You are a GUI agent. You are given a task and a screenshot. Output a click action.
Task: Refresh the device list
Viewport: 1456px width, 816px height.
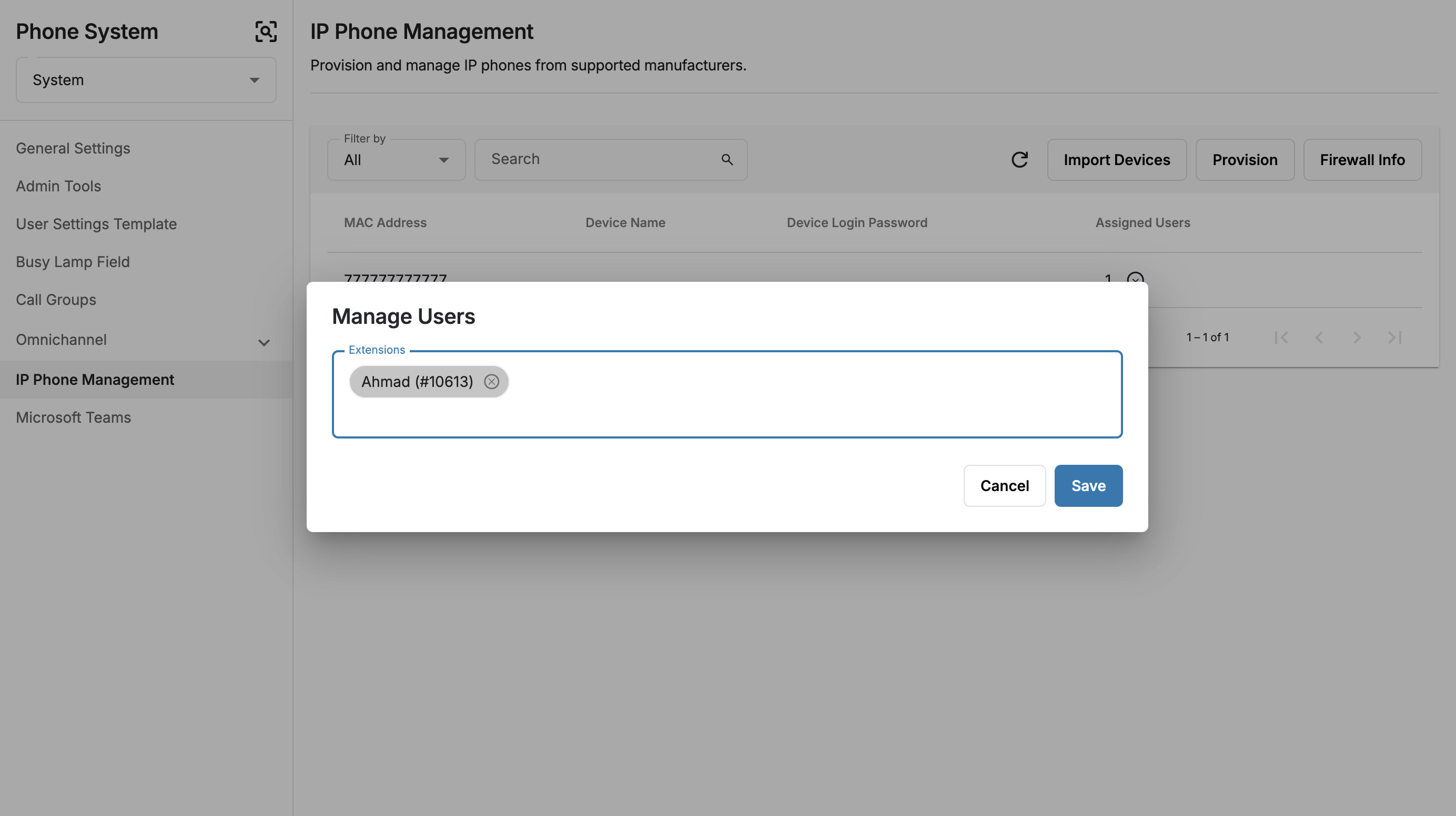[x=1019, y=160]
